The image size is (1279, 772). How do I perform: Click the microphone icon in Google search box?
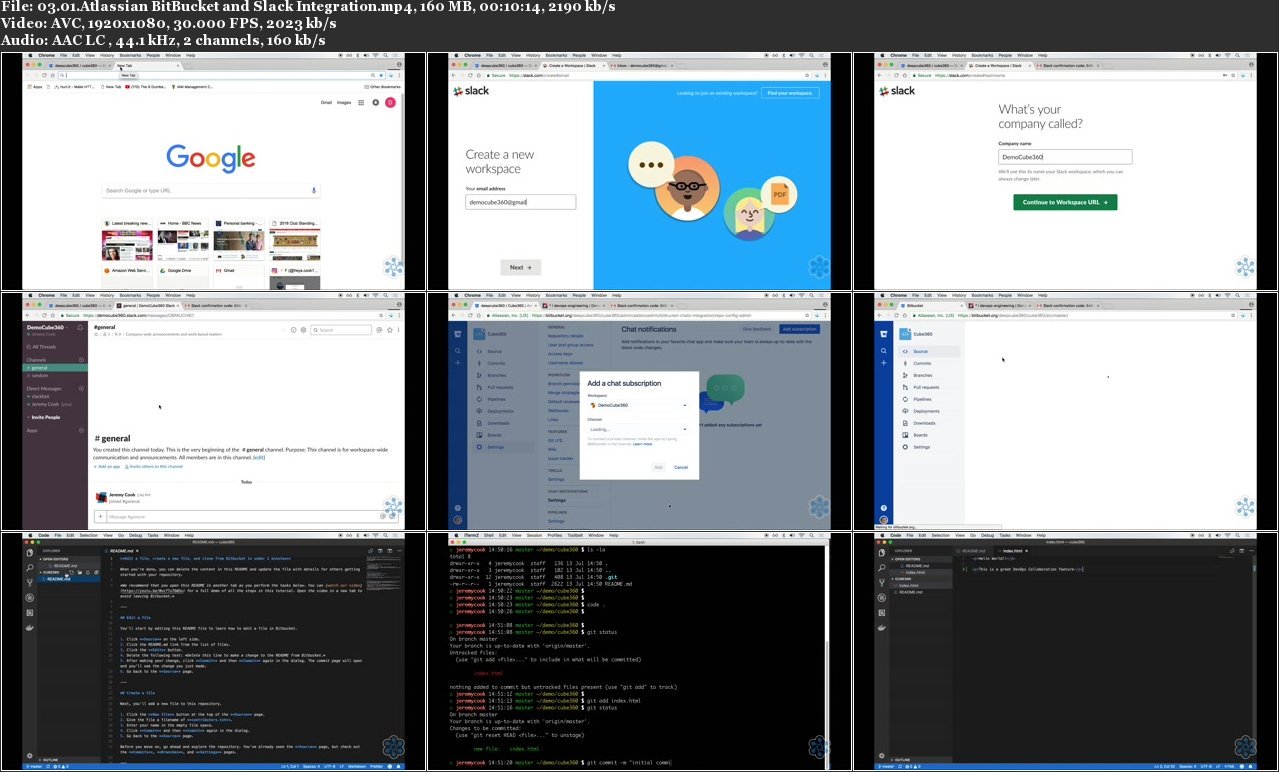pos(314,190)
